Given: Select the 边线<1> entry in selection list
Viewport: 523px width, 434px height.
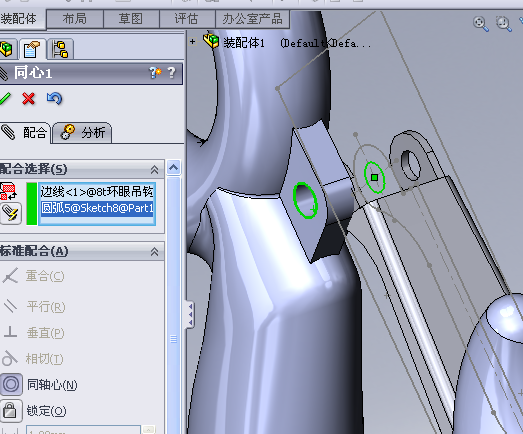Looking at the screenshot, I should (x=97, y=192).
